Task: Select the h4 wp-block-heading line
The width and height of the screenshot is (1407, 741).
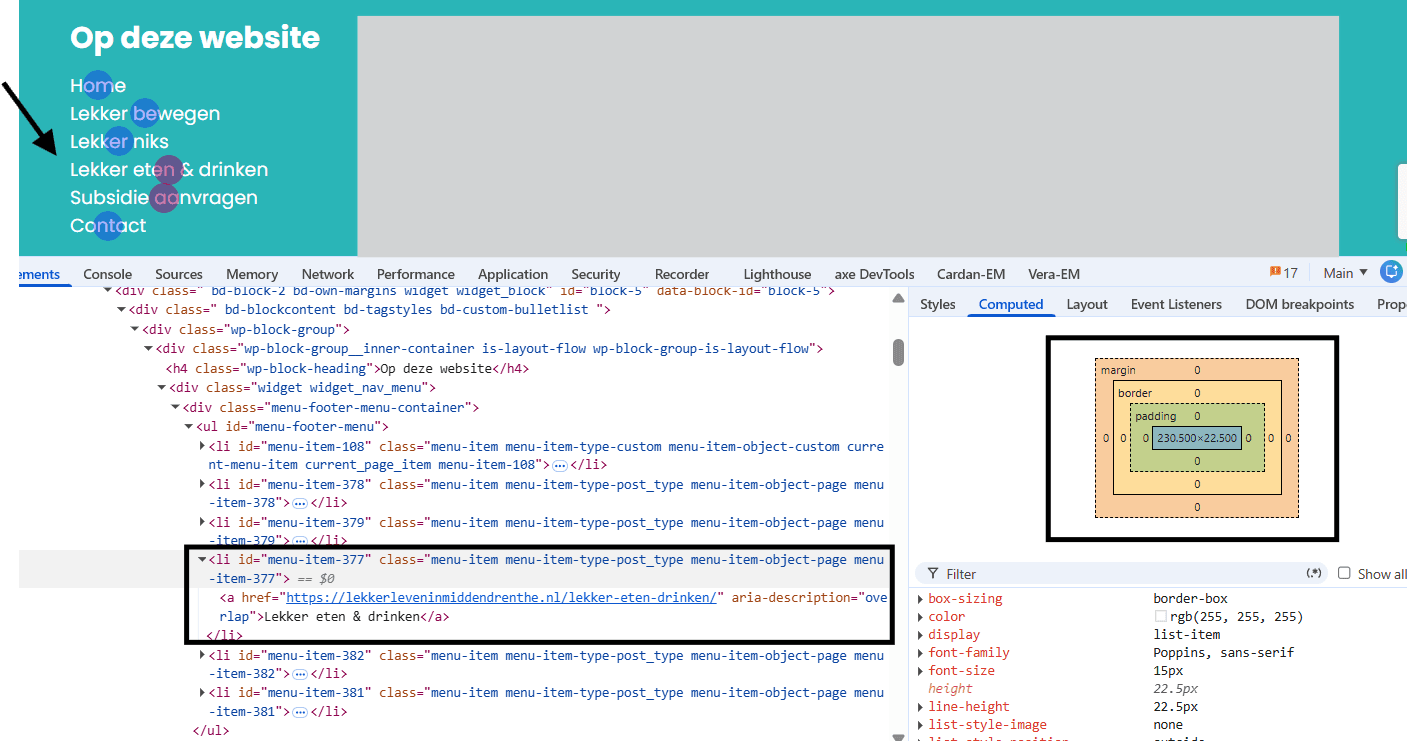Action: (x=347, y=369)
